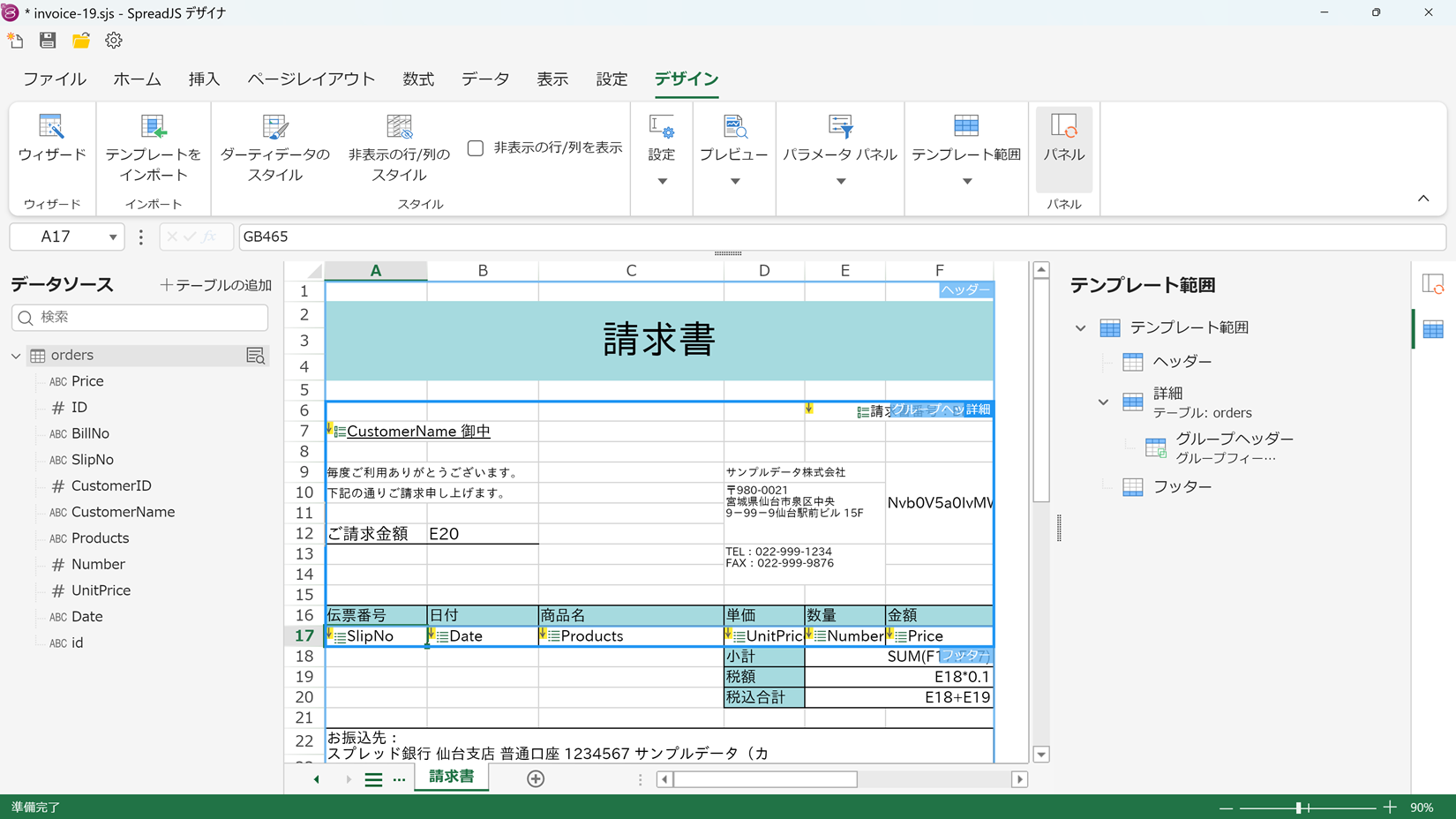Switch to the ホーム tab
The height and width of the screenshot is (819, 1456).
tap(137, 79)
